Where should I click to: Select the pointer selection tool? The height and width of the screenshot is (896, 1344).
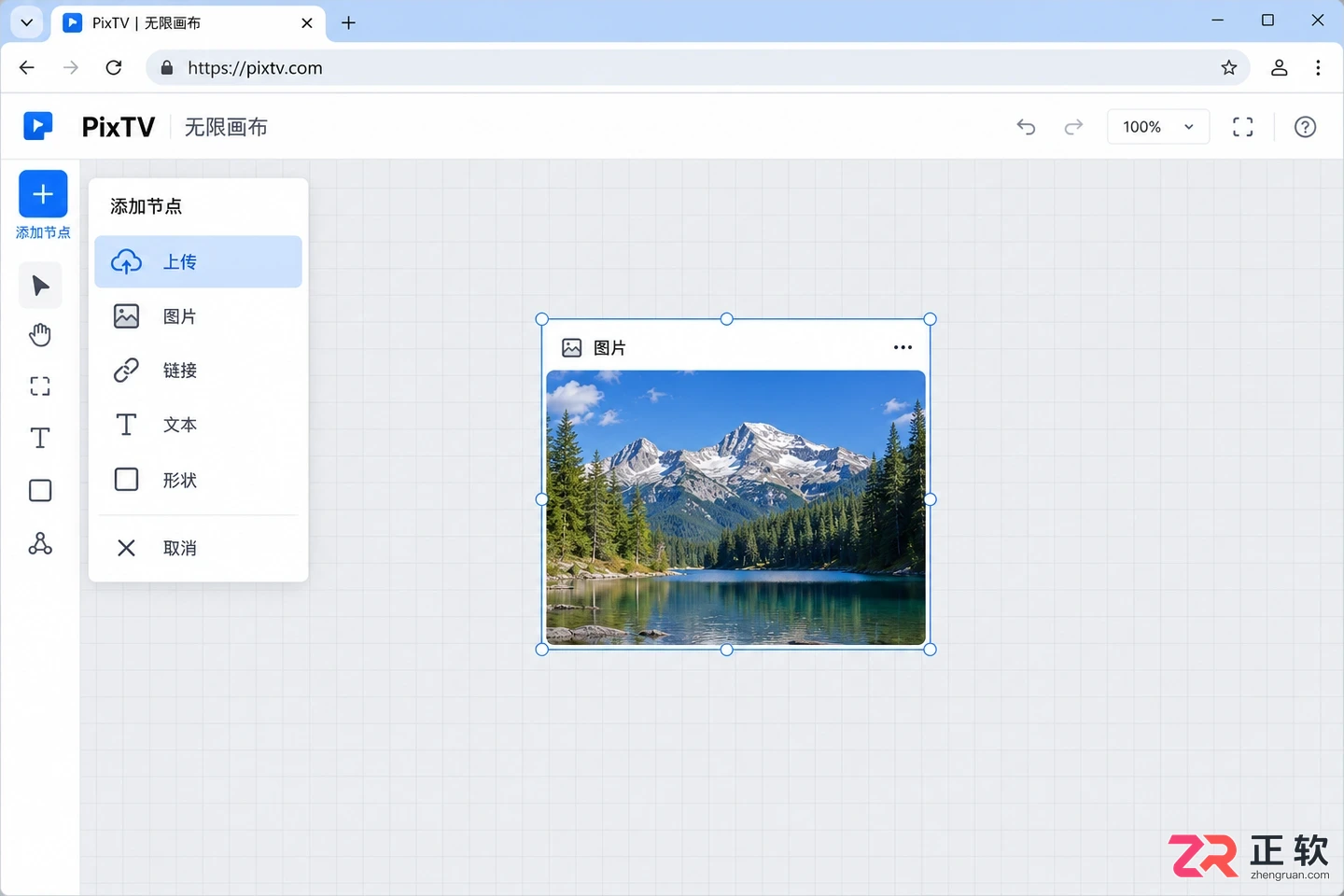click(x=40, y=286)
